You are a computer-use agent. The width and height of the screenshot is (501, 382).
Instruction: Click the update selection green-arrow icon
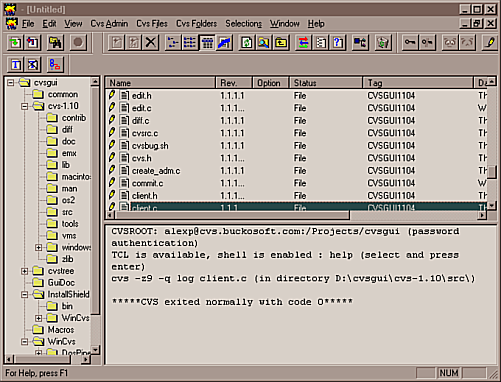(15, 42)
